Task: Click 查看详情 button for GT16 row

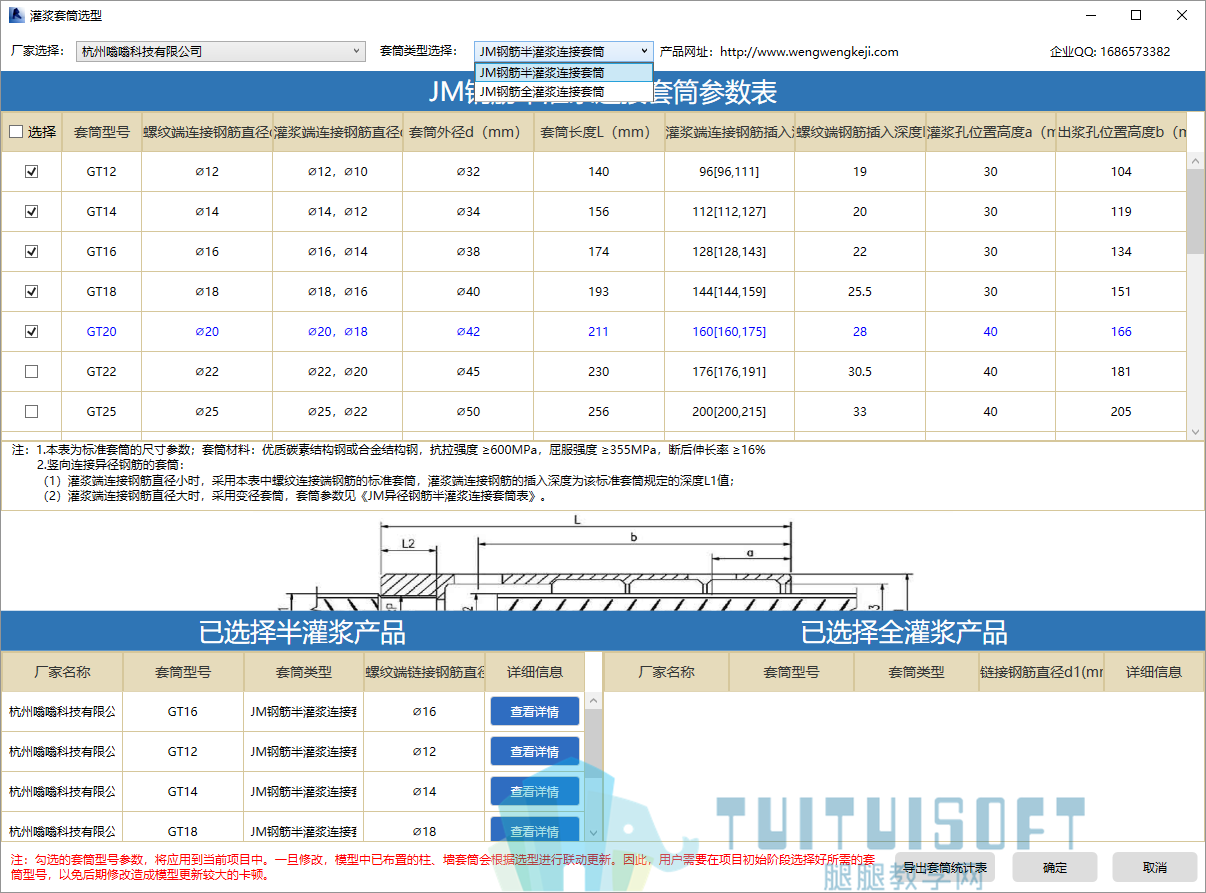Action: 535,712
